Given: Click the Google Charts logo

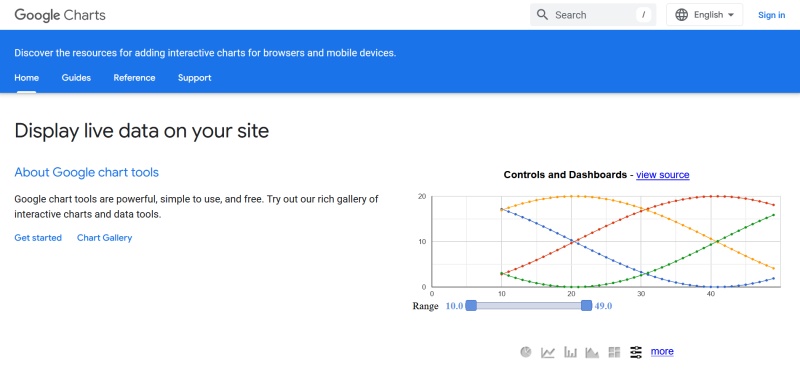Looking at the screenshot, I should [x=60, y=15].
